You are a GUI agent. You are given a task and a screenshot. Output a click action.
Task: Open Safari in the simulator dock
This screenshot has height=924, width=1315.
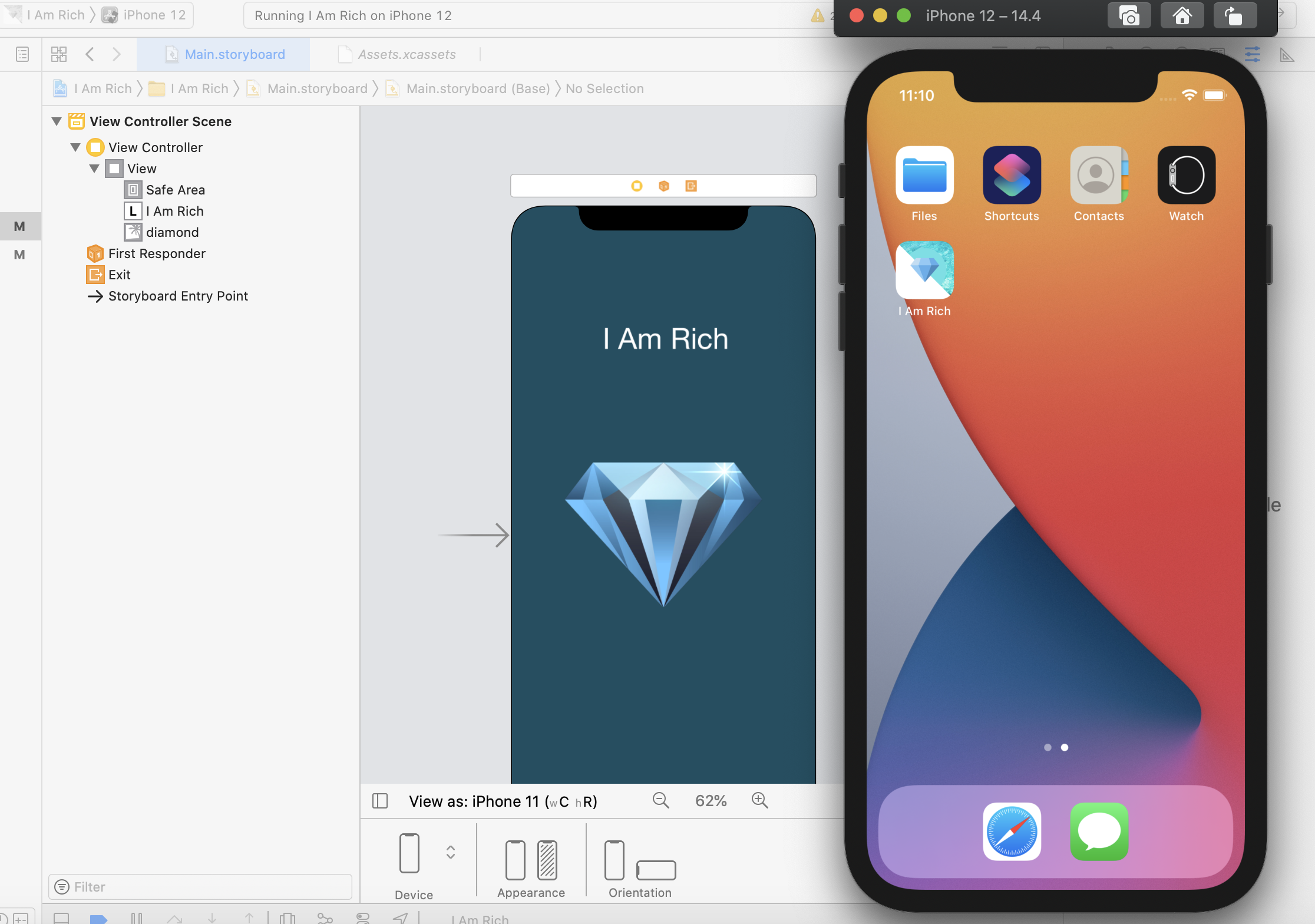point(1011,831)
